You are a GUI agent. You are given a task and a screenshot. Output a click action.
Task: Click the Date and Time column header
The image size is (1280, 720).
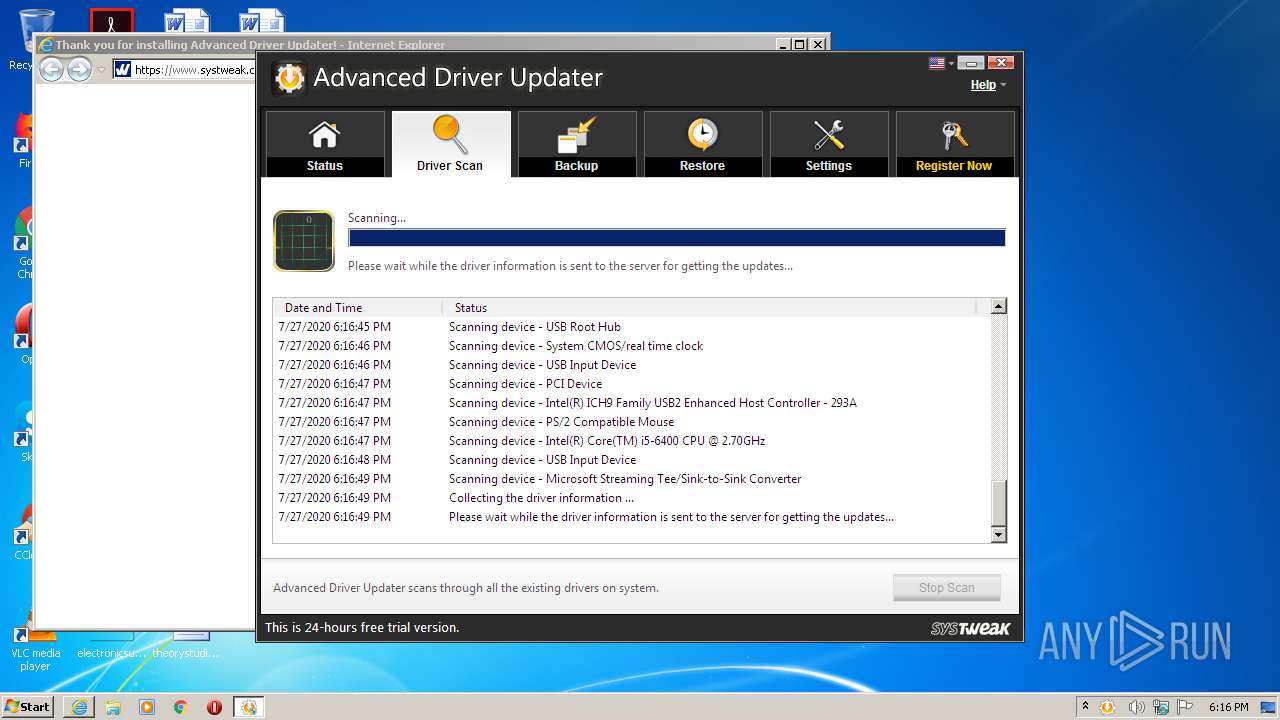coord(358,308)
